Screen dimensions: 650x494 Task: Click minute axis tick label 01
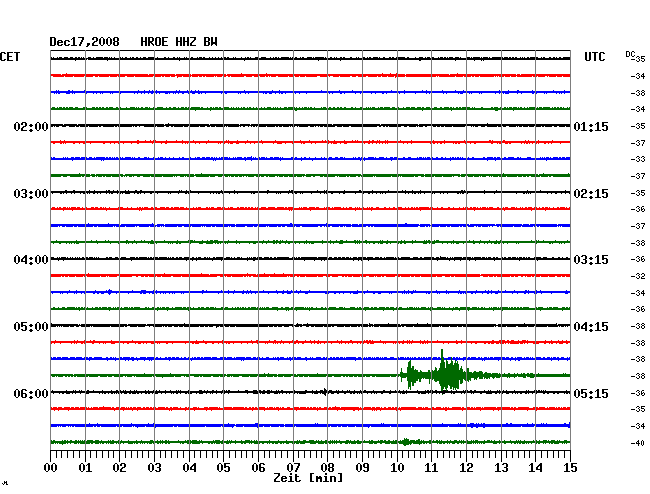click(85, 467)
